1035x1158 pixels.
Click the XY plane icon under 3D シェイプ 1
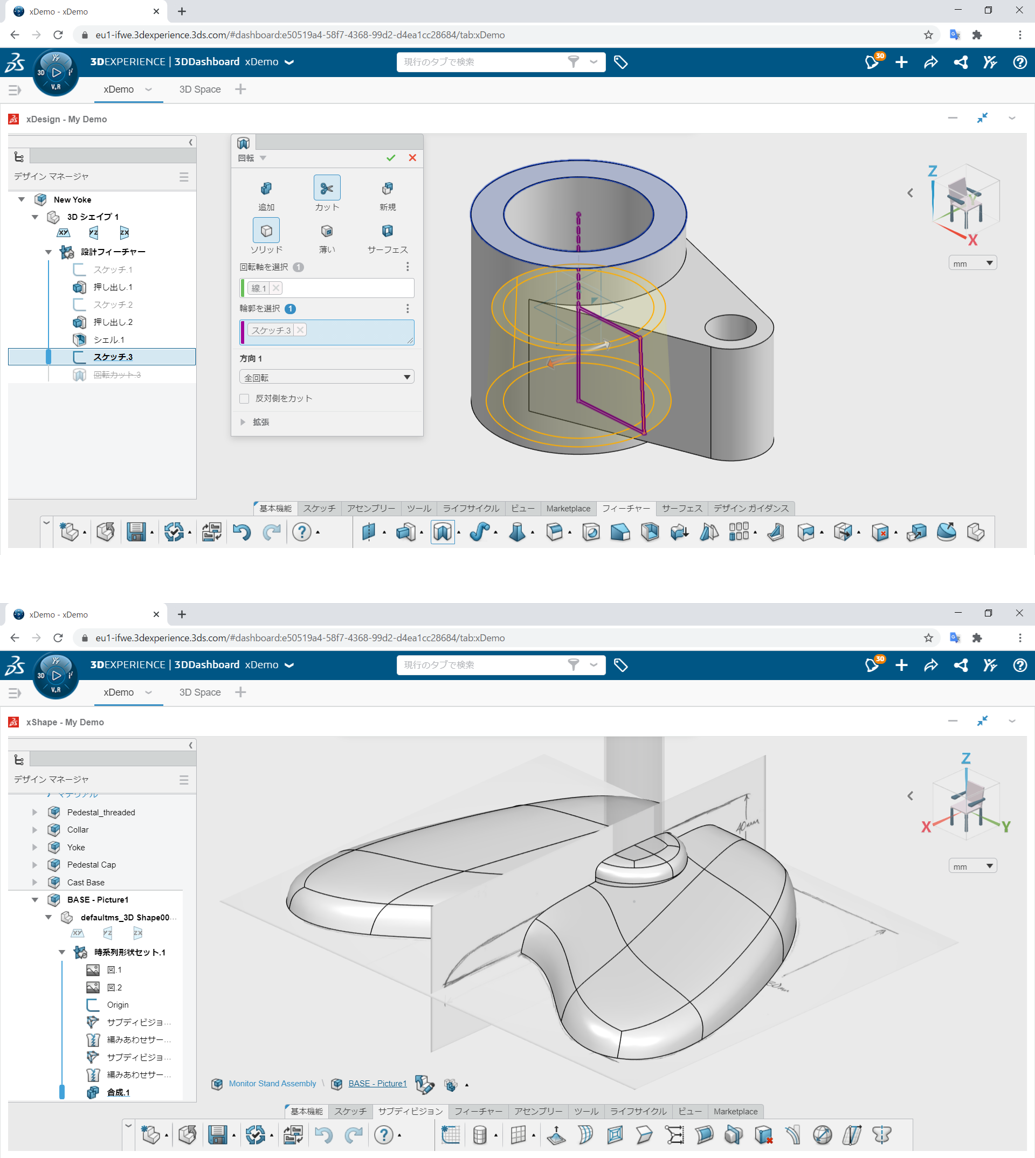click(x=64, y=233)
